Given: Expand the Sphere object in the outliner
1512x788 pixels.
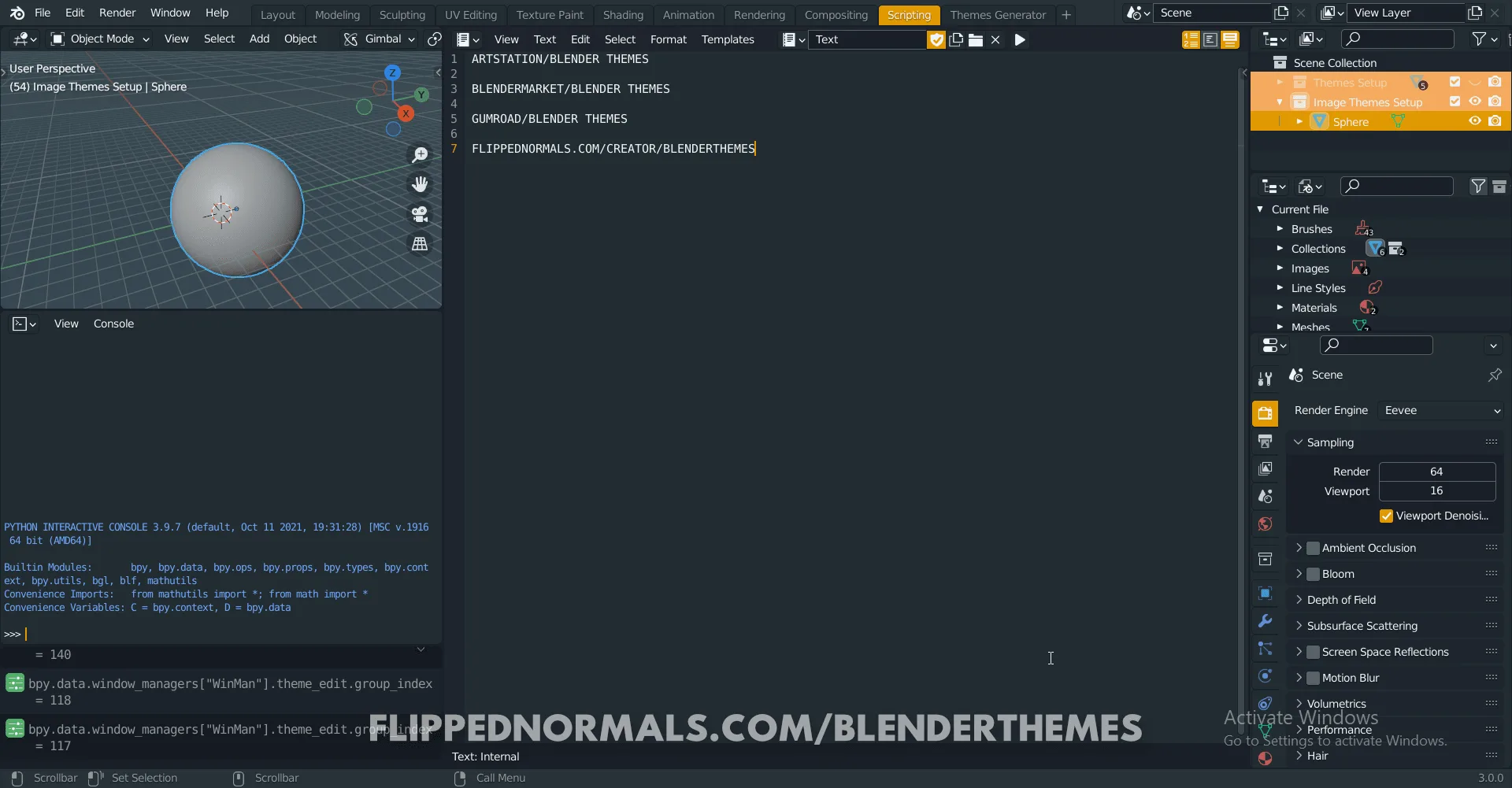Looking at the screenshot, I should pos(1300,121).
